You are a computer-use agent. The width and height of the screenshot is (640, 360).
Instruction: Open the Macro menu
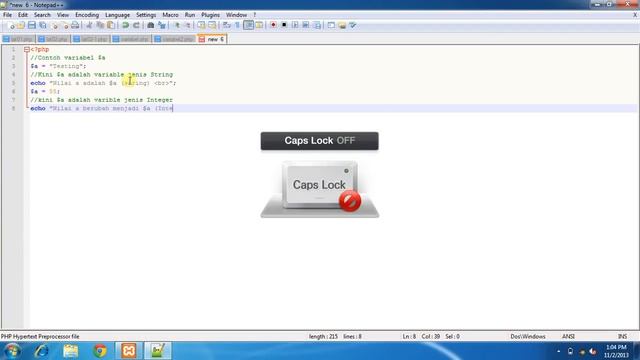point(170,15)
